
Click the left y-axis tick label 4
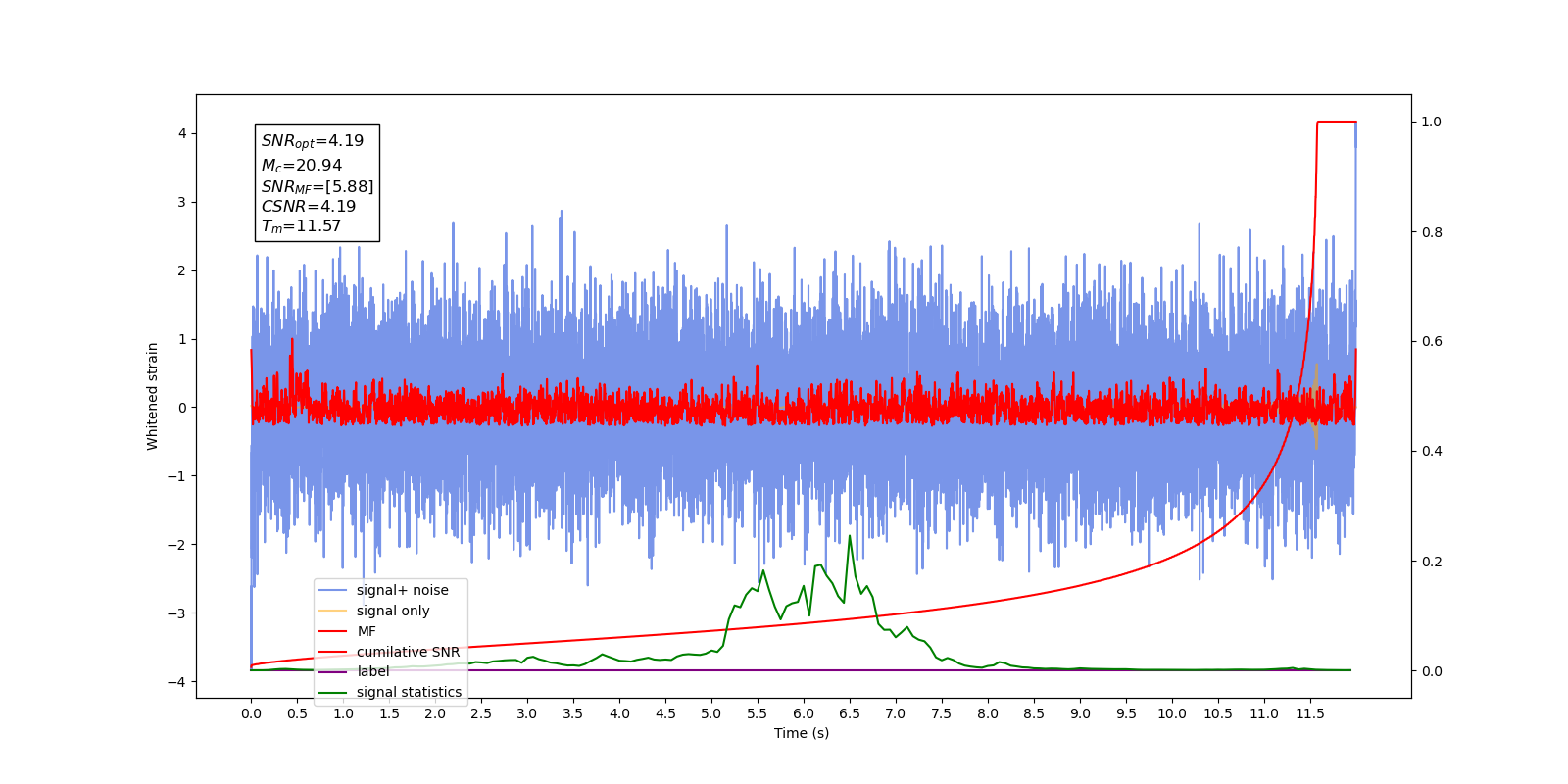point(182,133)
